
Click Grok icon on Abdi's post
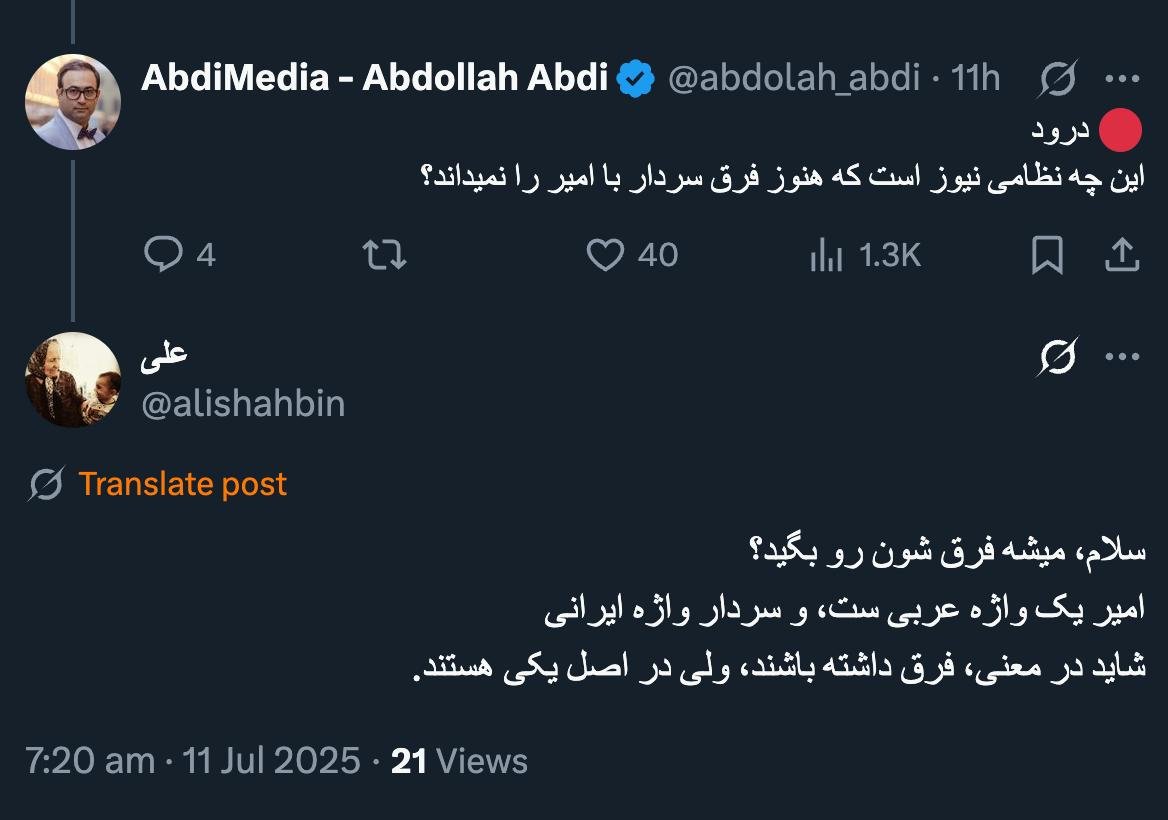point(1058,78)
